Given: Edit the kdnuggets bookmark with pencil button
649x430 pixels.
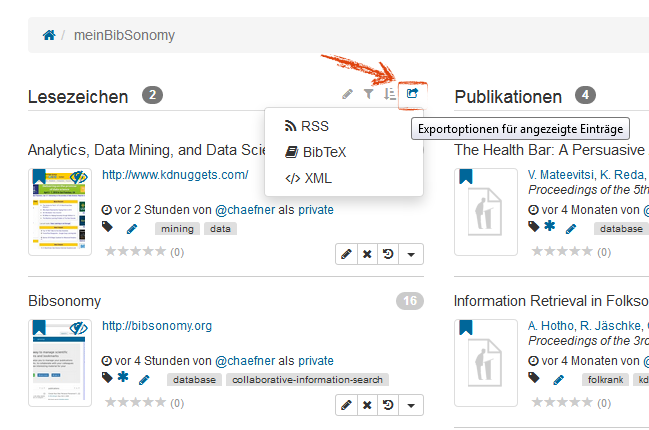Looking at the screenshot, I should pyautogui.click(x=346, y=254).
